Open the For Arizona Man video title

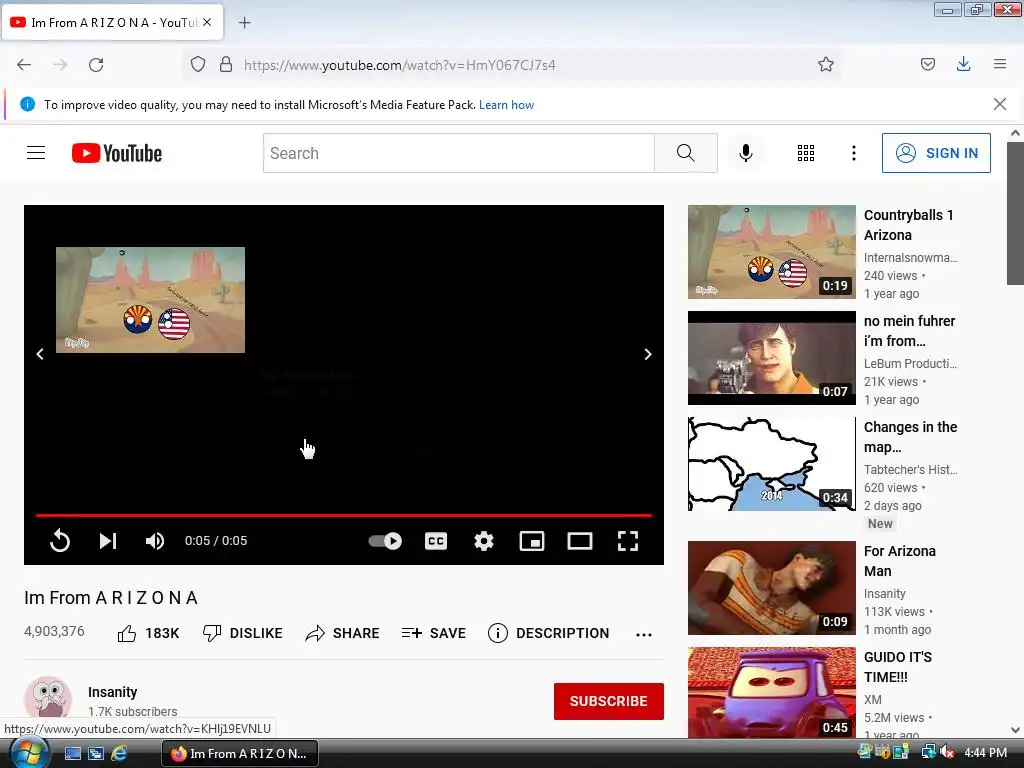pyautogui.click(x=899, y=561)
